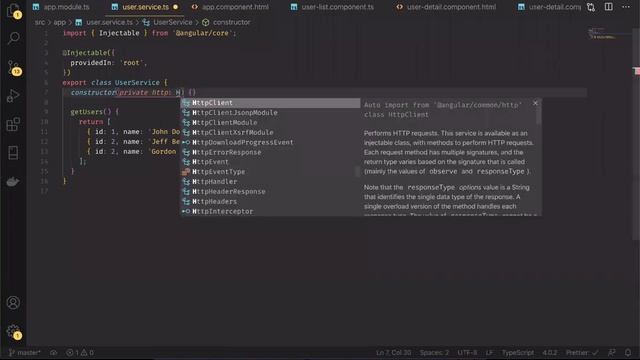Click the src breadcrumb segment
This screenshot has width=640, height=360.
pos(40,22)
